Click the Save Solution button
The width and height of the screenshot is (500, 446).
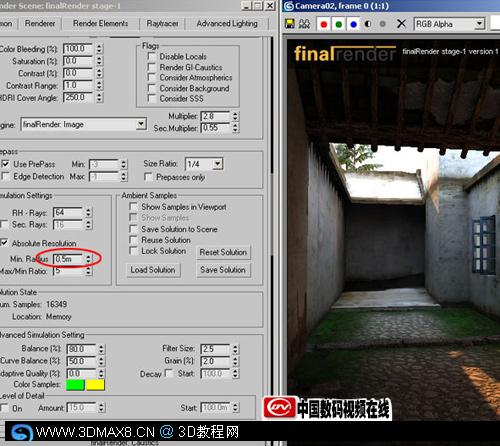(223, 270)
